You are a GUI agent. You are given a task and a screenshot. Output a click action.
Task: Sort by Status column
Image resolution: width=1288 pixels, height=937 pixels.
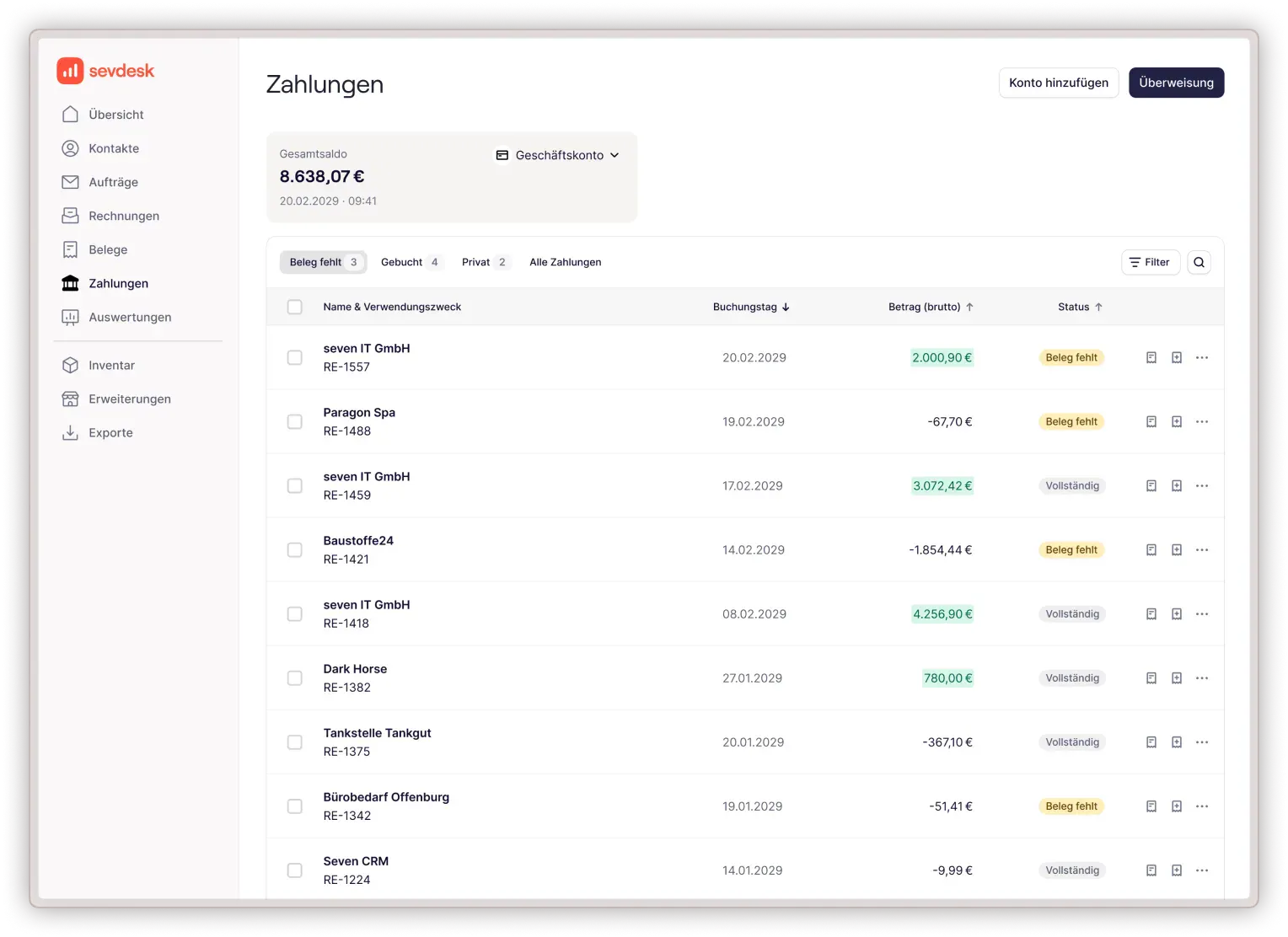coord(1080,307)
